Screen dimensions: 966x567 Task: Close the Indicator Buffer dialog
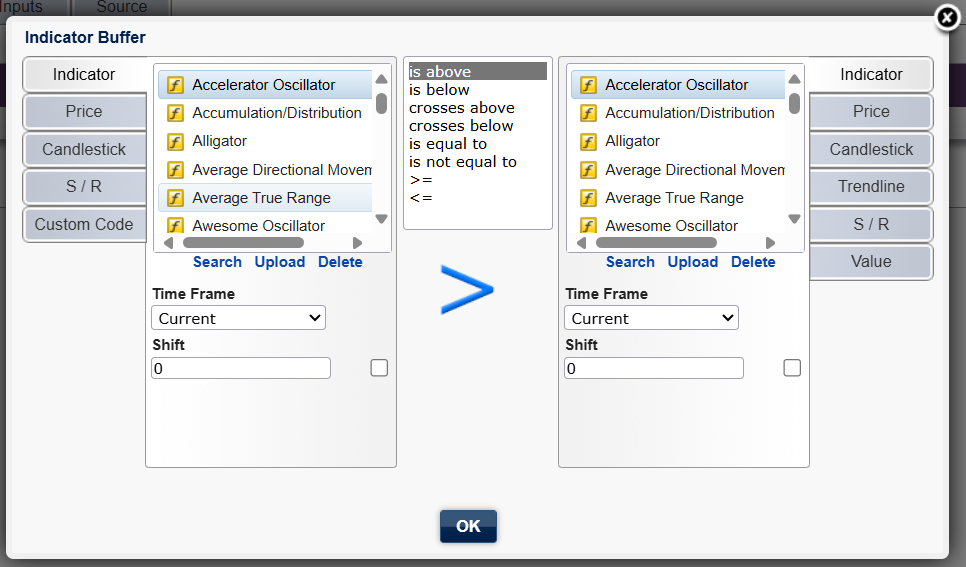[x=946, y=18]
